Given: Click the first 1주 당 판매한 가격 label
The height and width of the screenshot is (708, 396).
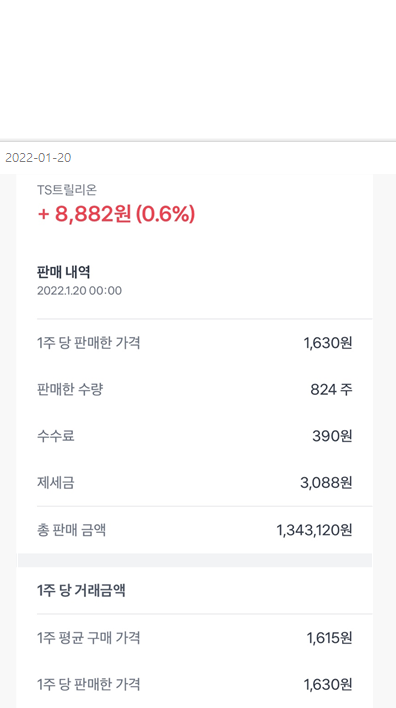Looking at the screenshot, I should click(x=89, y=343).
